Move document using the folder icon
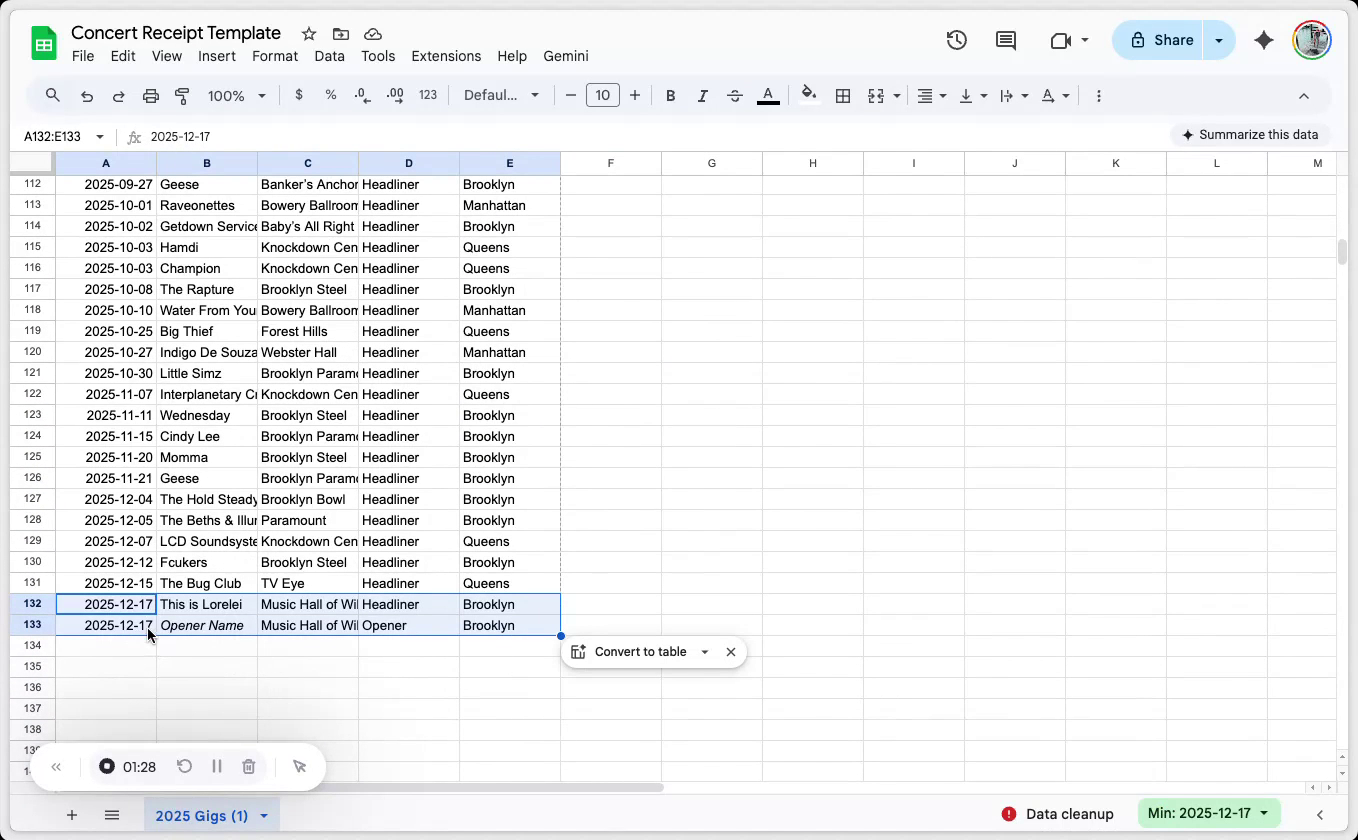Screen dimensions: 1358x840 tap(341, 34)
